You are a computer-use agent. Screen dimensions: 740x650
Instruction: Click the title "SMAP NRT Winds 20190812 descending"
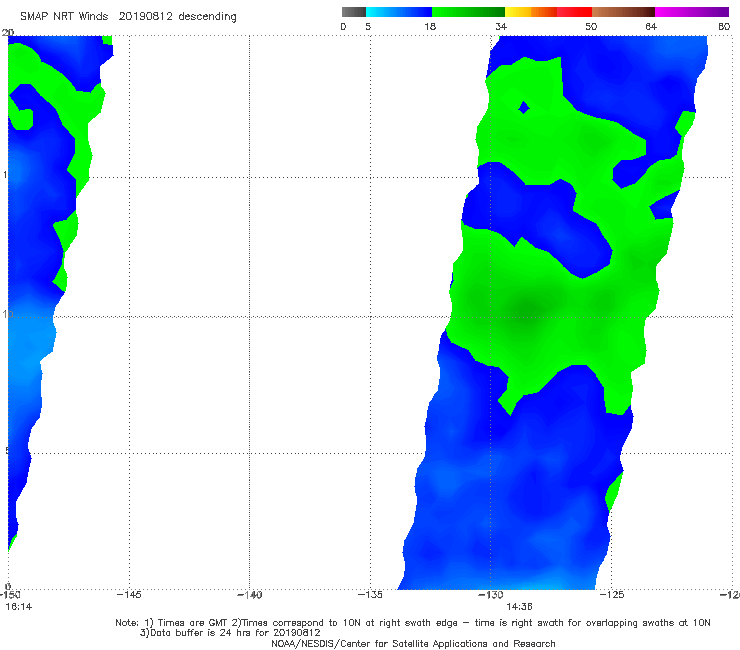click(128, 16)
